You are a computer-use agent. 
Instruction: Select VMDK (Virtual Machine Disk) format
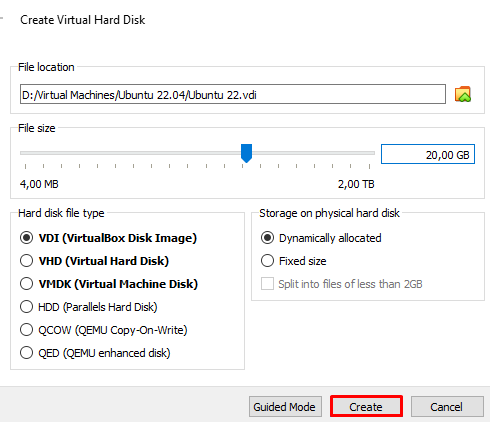[x=26, y=284]
